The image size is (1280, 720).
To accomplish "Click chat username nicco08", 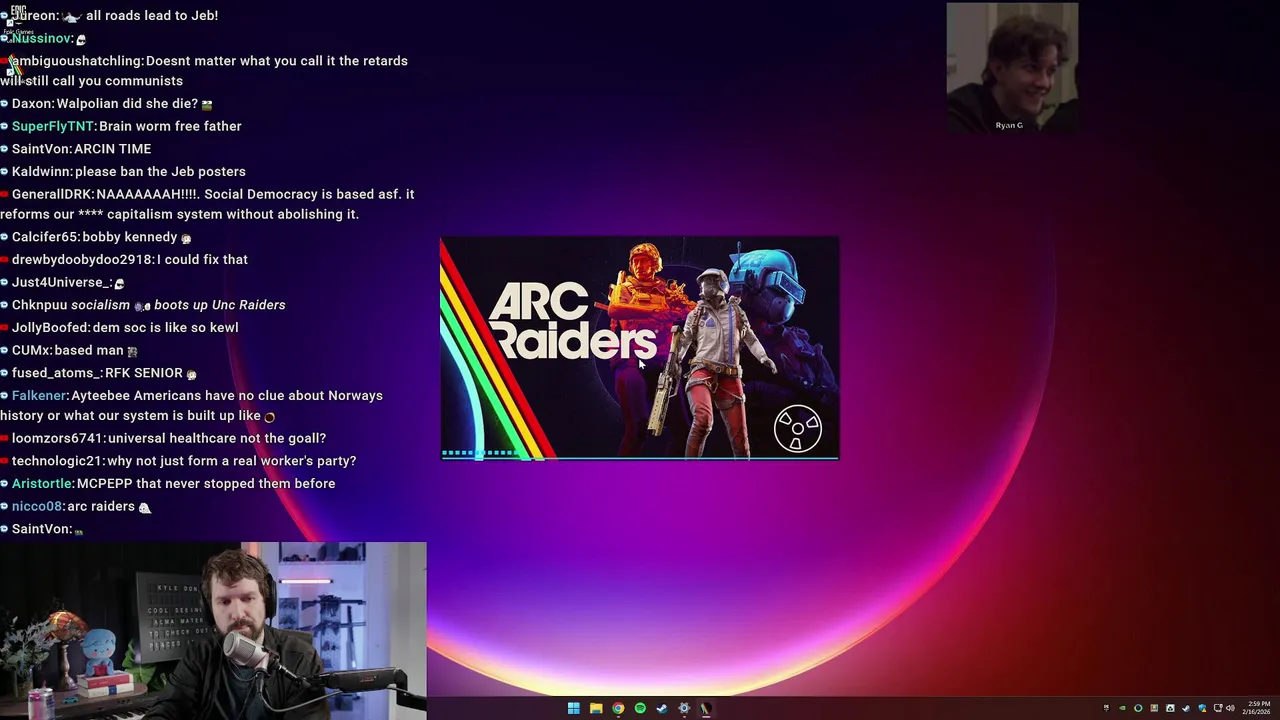I will click(x=37, y=507).
